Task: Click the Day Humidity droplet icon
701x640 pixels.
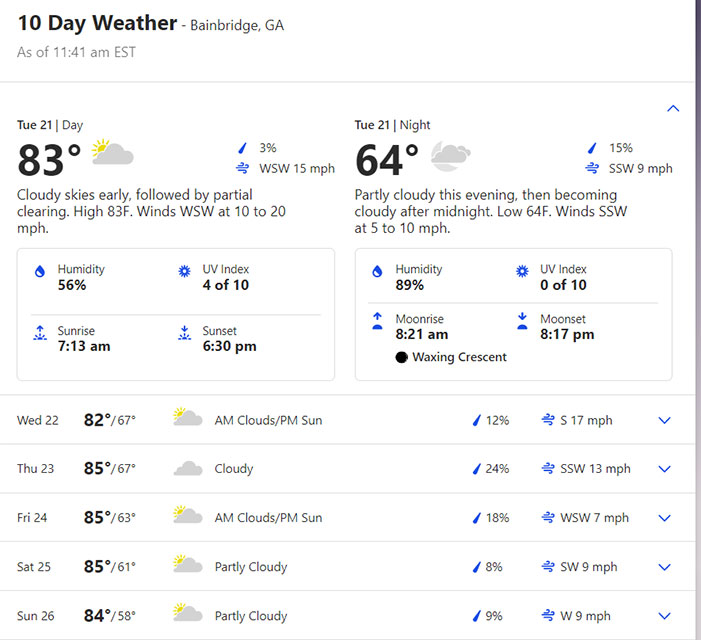Action: [40, 272]
